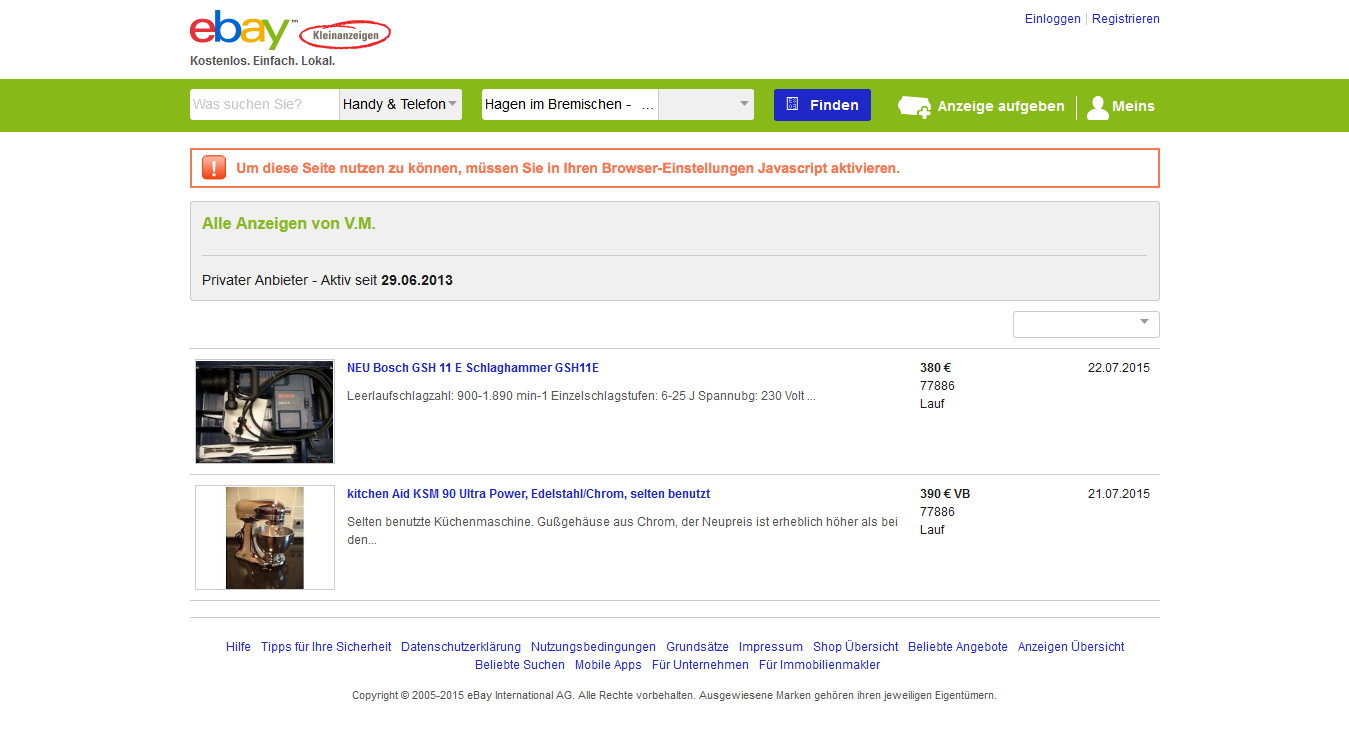Open Anzeigen Übersicht footer link

point(1071,647)
